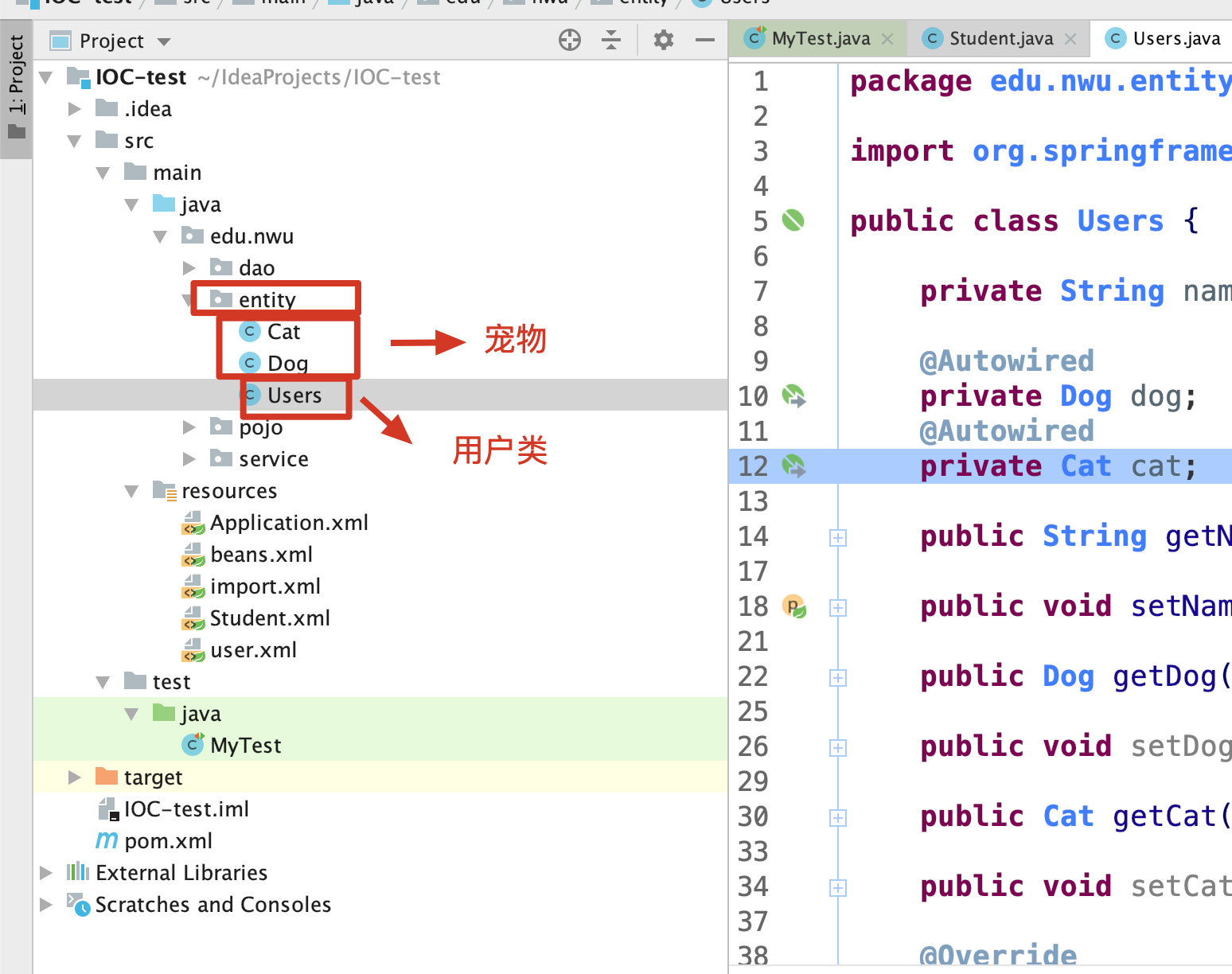Image resolution: width=1232 pixels, height=974 pixels.
Task: Click the autowired gutter icon on line 12
Action: point(793,466)
